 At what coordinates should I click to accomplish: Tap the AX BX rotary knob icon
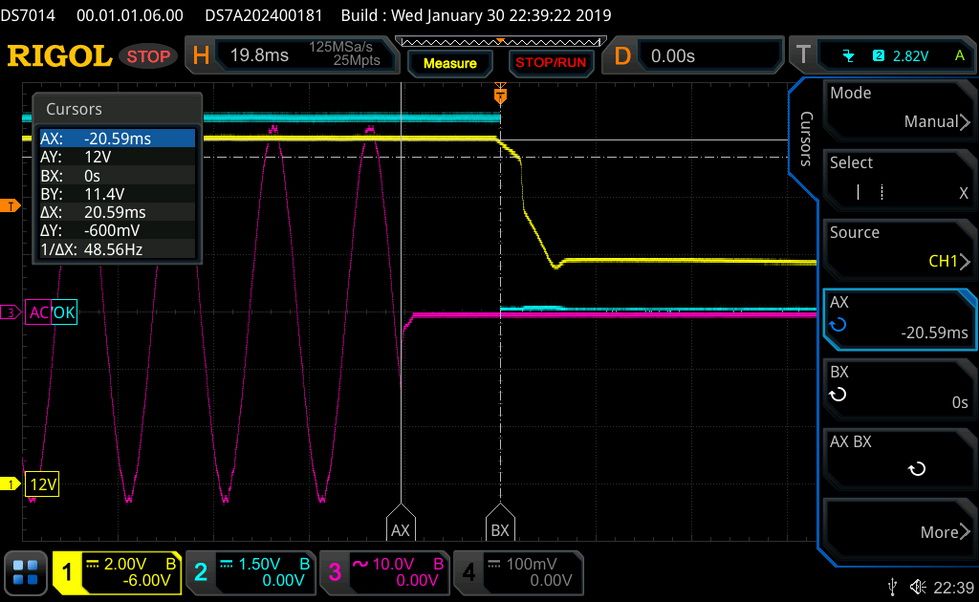coord(917,468)
